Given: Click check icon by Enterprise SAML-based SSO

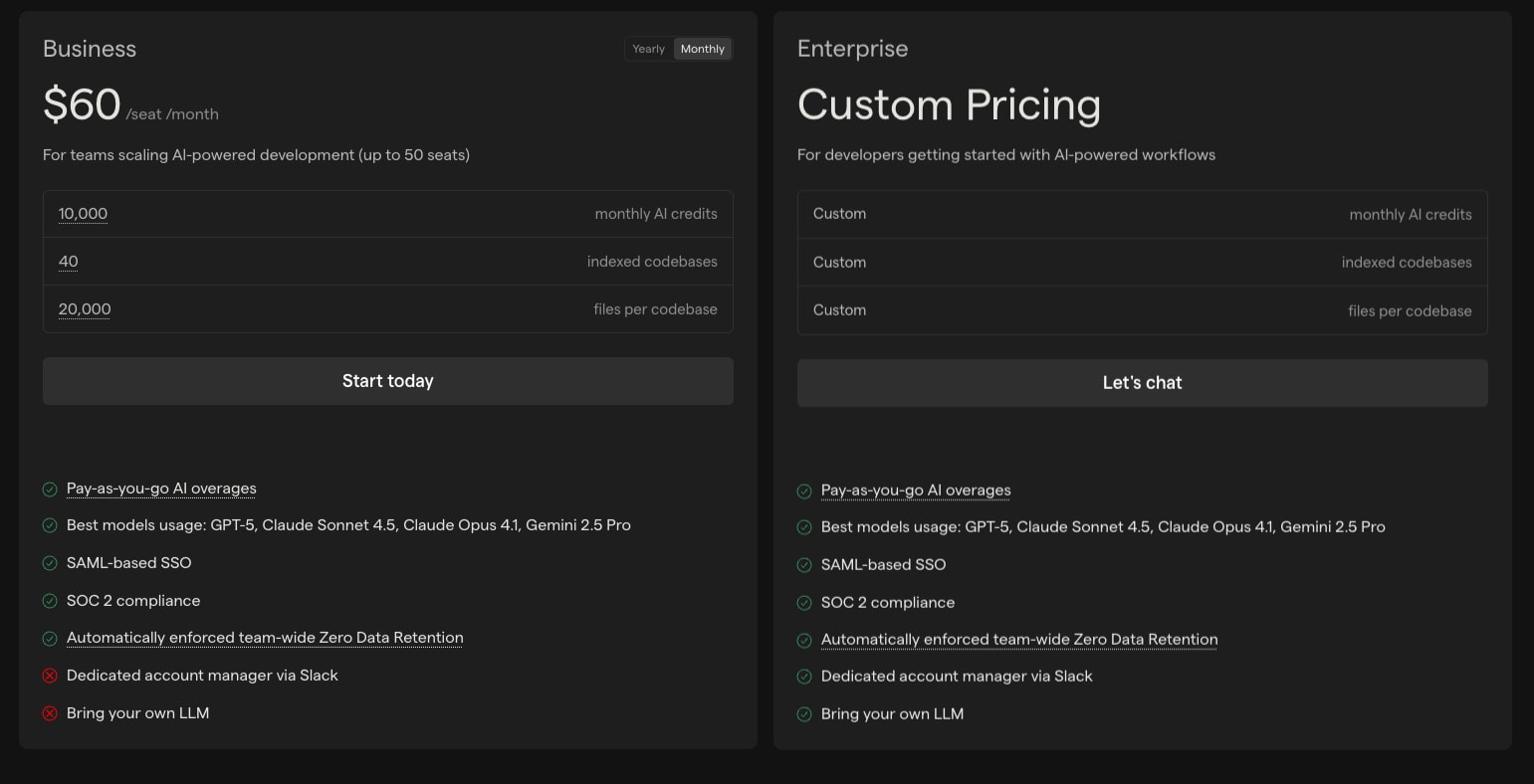Looking at the screenshot, I should (804, 565).
